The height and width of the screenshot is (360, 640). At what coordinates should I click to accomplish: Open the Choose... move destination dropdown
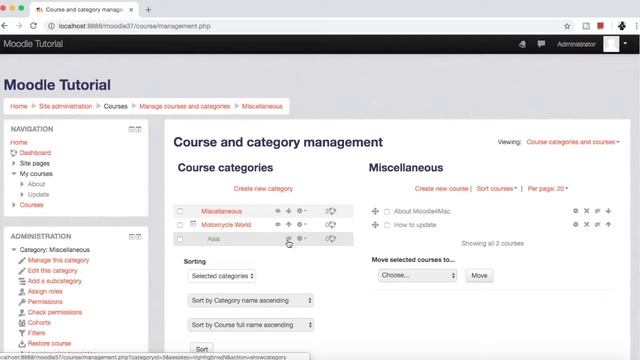[417, 276]
